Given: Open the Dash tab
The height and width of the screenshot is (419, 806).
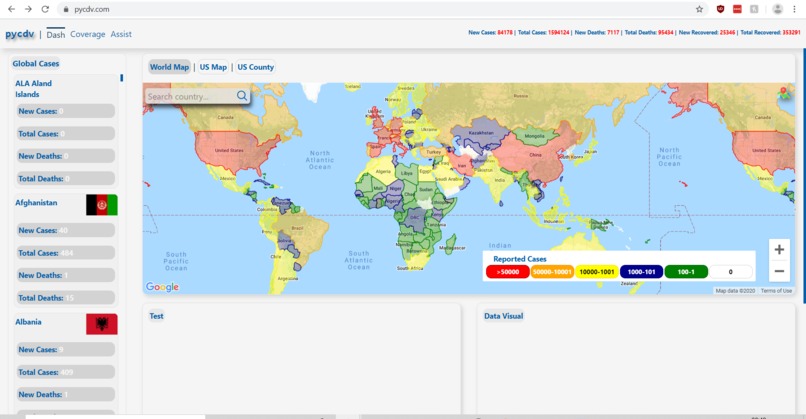Looking at the screenshot, I should pyautogui.click(x=56, y=34).
